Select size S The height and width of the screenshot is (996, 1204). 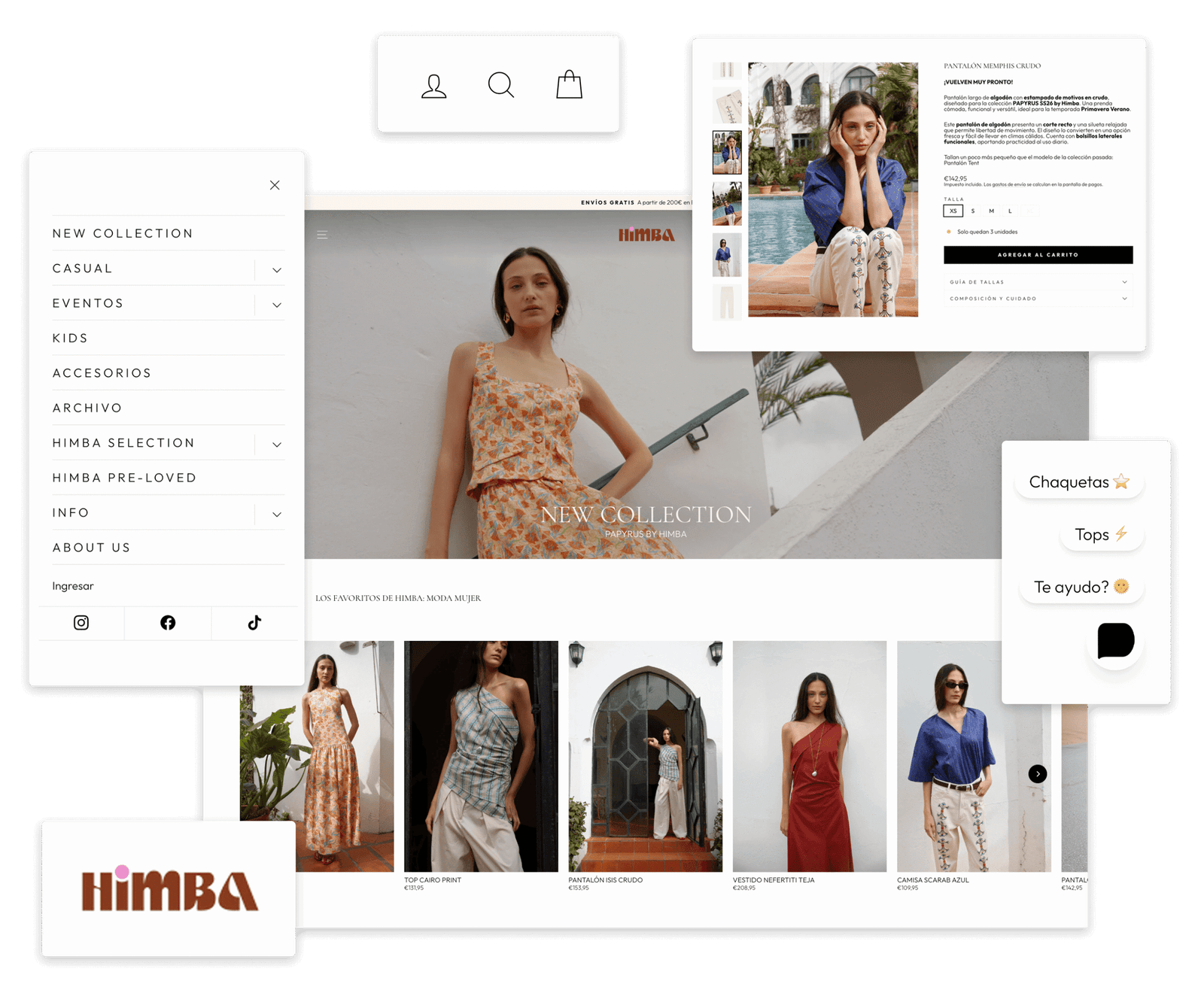point(973,211)
